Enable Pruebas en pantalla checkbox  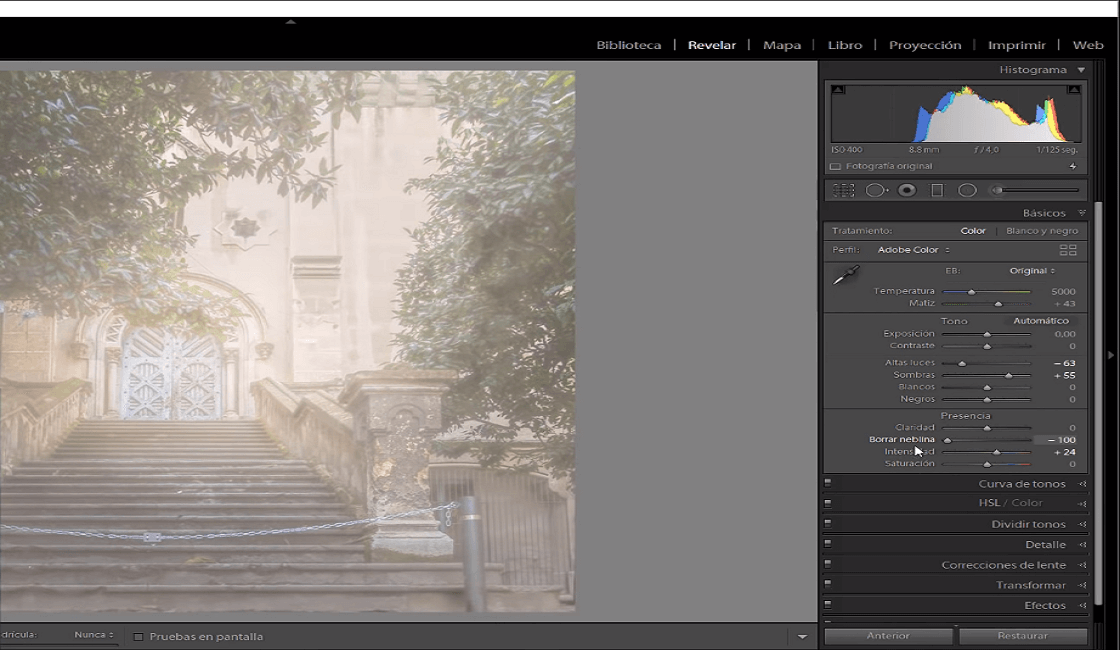pos(139,636)
